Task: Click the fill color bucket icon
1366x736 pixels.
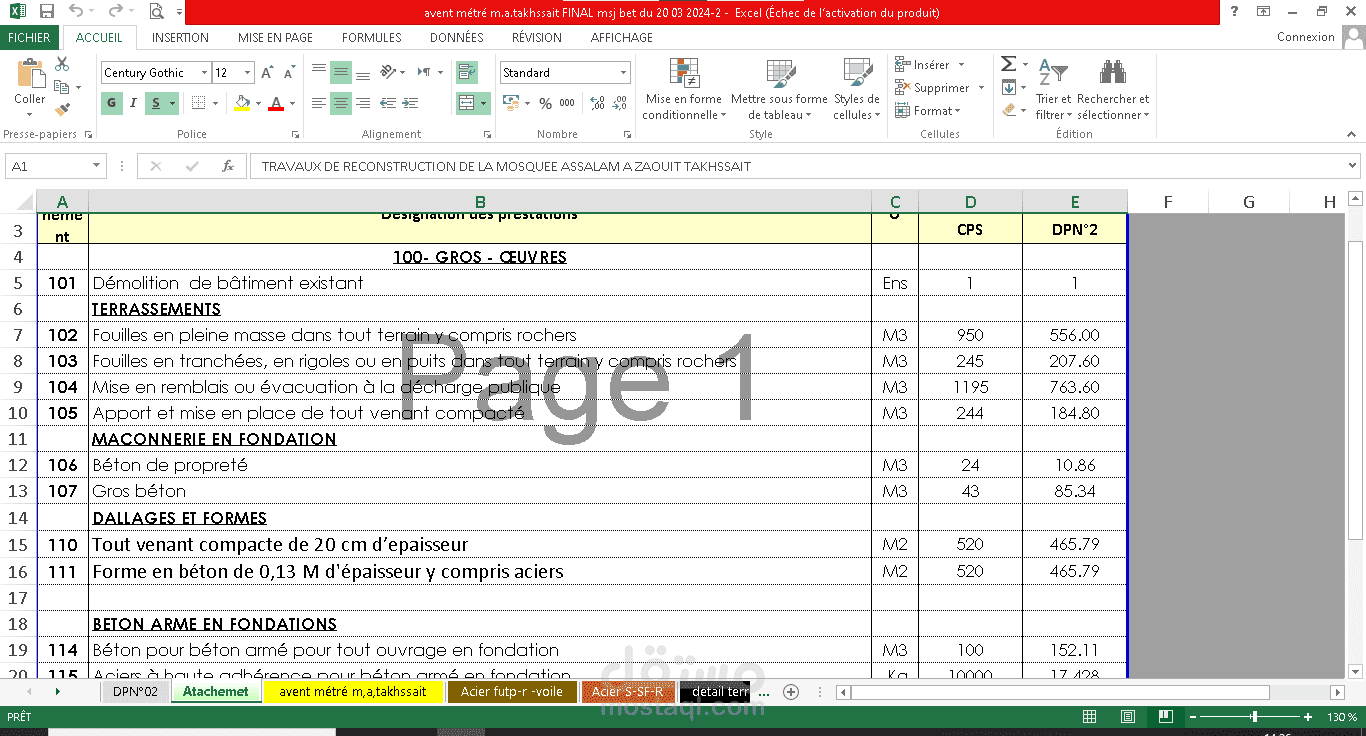Action: click(x=241, y=103)
